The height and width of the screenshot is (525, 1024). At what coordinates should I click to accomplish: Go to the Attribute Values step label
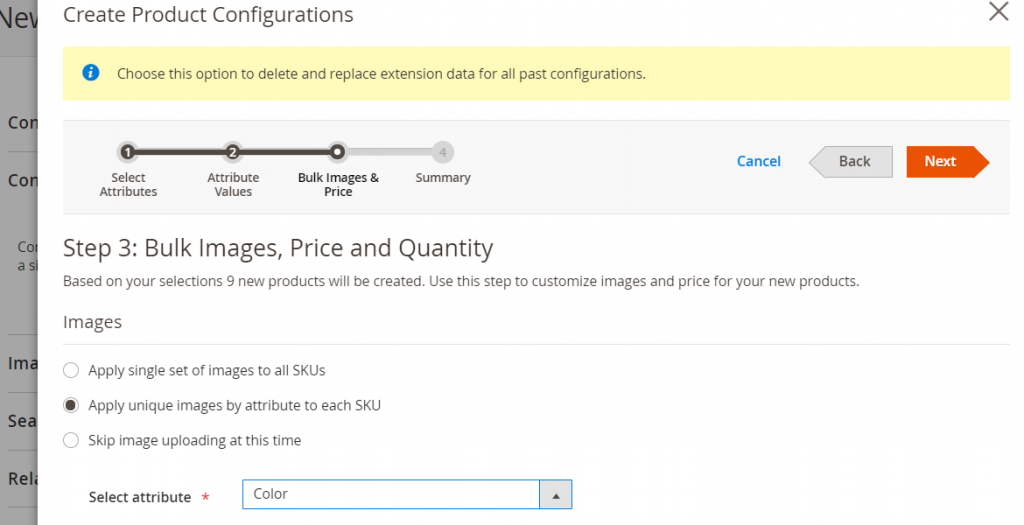point(233,185)
